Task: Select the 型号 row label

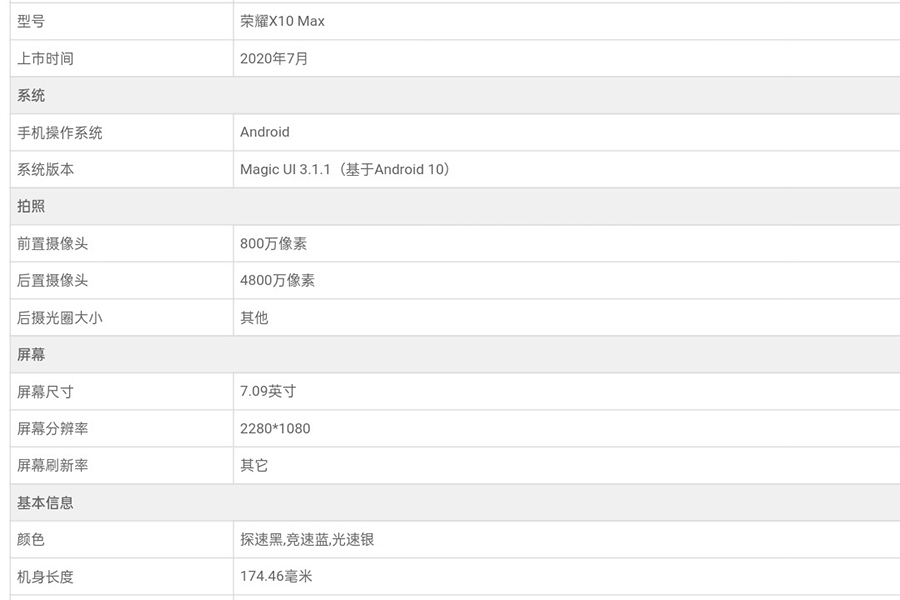Action: 31,21
